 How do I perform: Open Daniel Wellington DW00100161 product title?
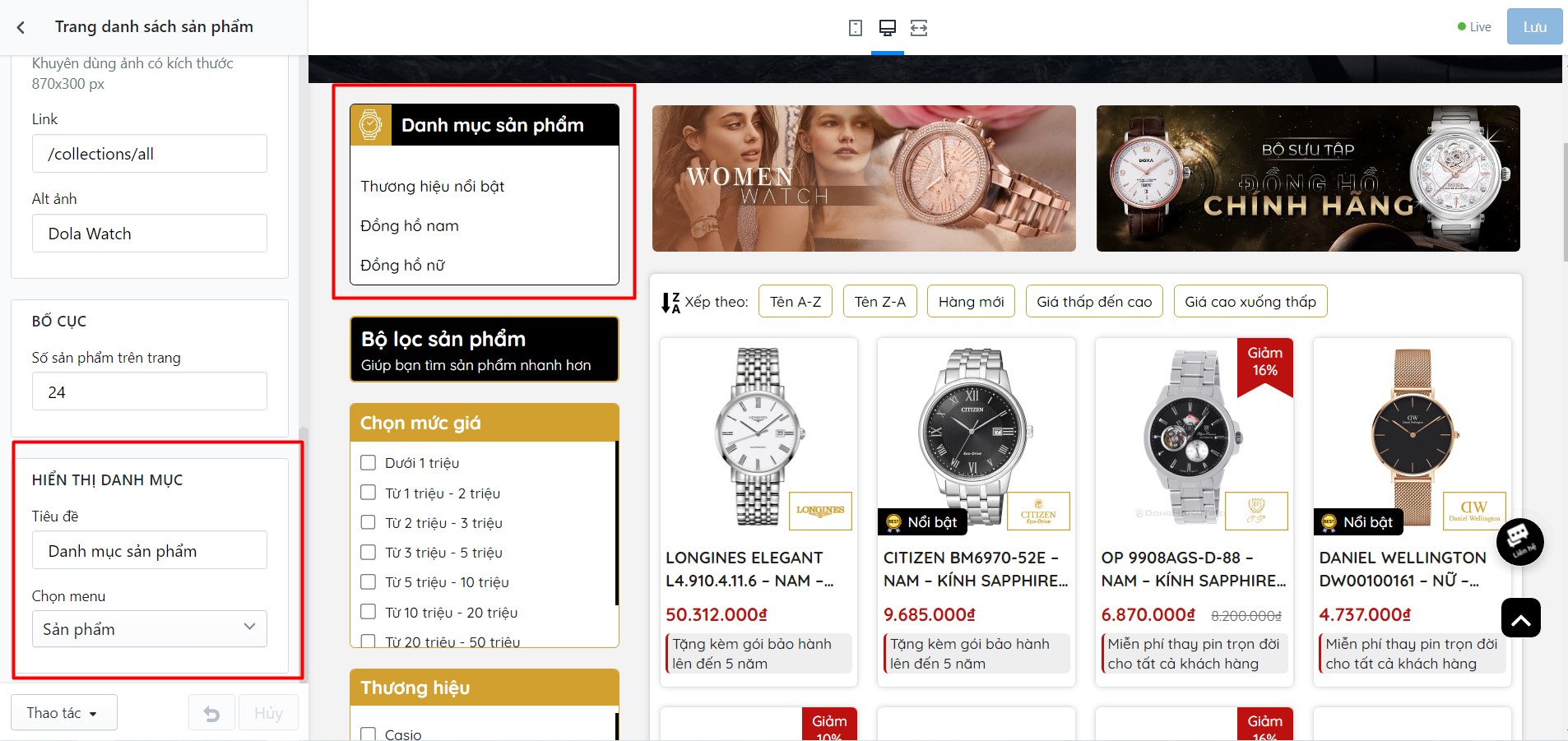click(x=1403, y=569)
